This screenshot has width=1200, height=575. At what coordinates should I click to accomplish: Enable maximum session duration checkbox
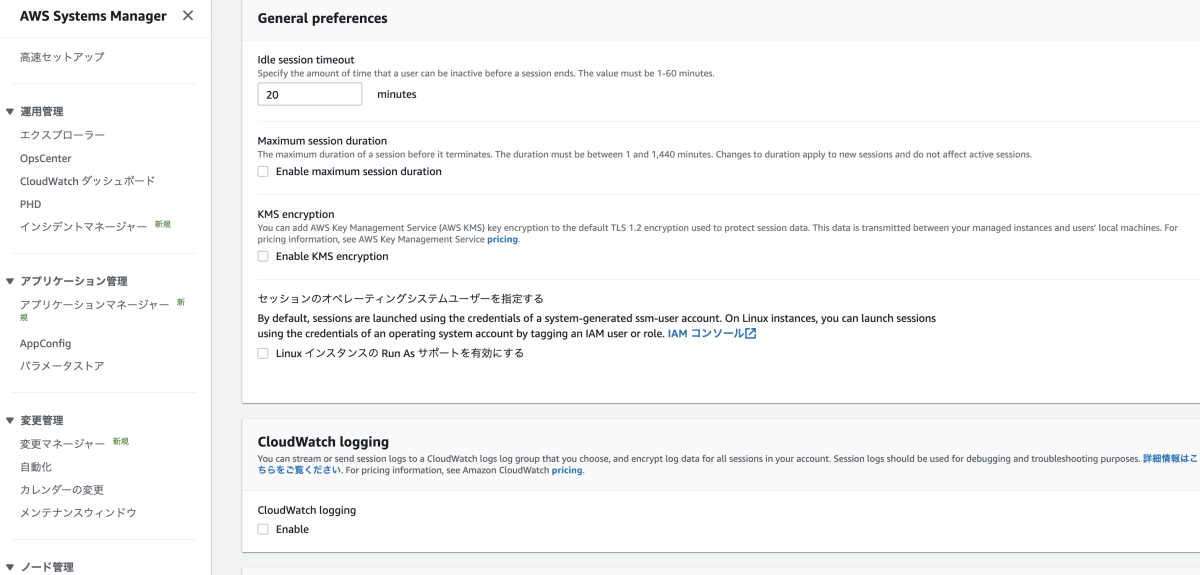point(263,172)
